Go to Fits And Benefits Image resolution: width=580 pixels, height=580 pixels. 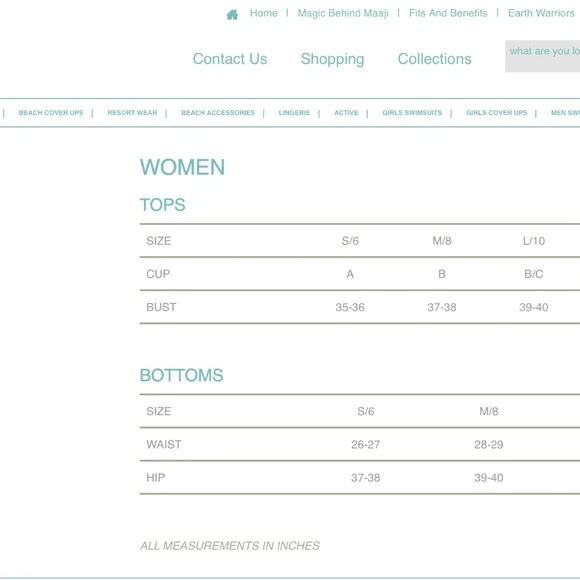(448, 13)
